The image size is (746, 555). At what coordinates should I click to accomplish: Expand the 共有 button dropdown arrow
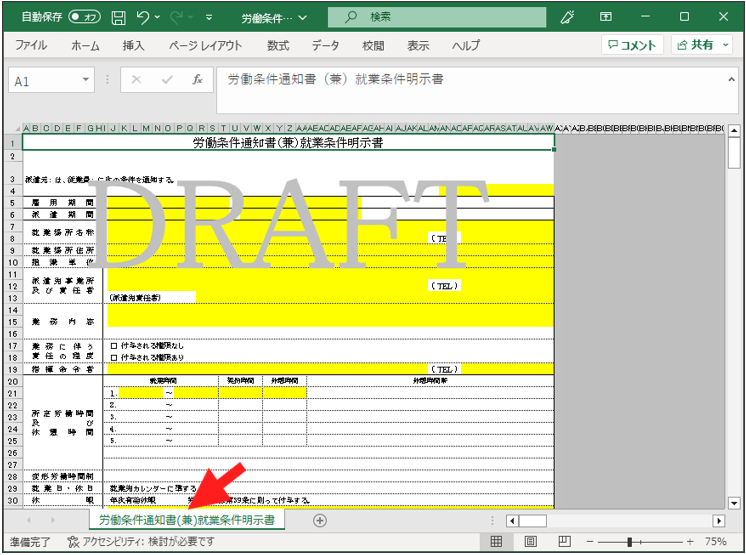pos(726,45)
